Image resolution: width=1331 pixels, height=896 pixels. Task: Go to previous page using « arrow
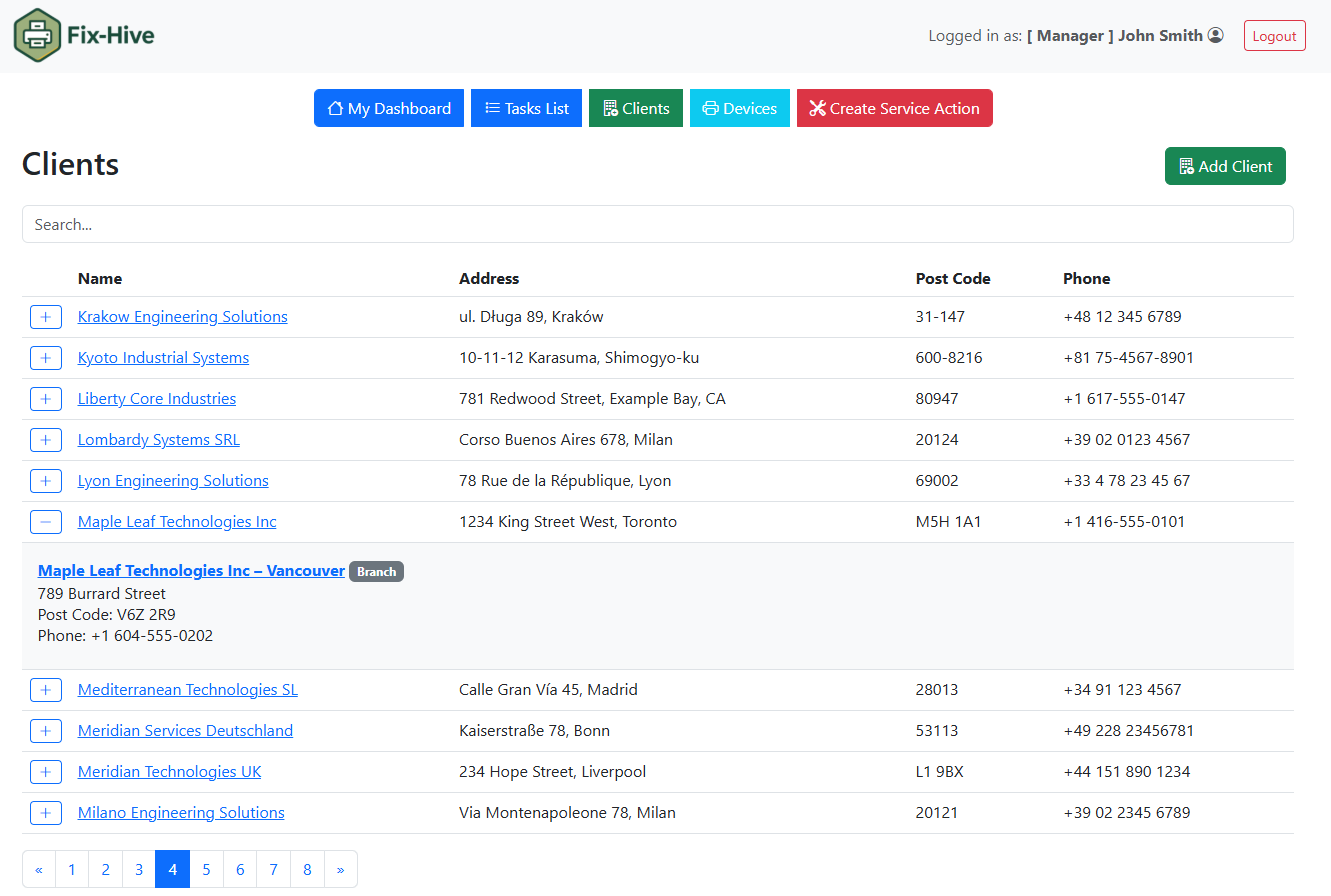(39, 870)
